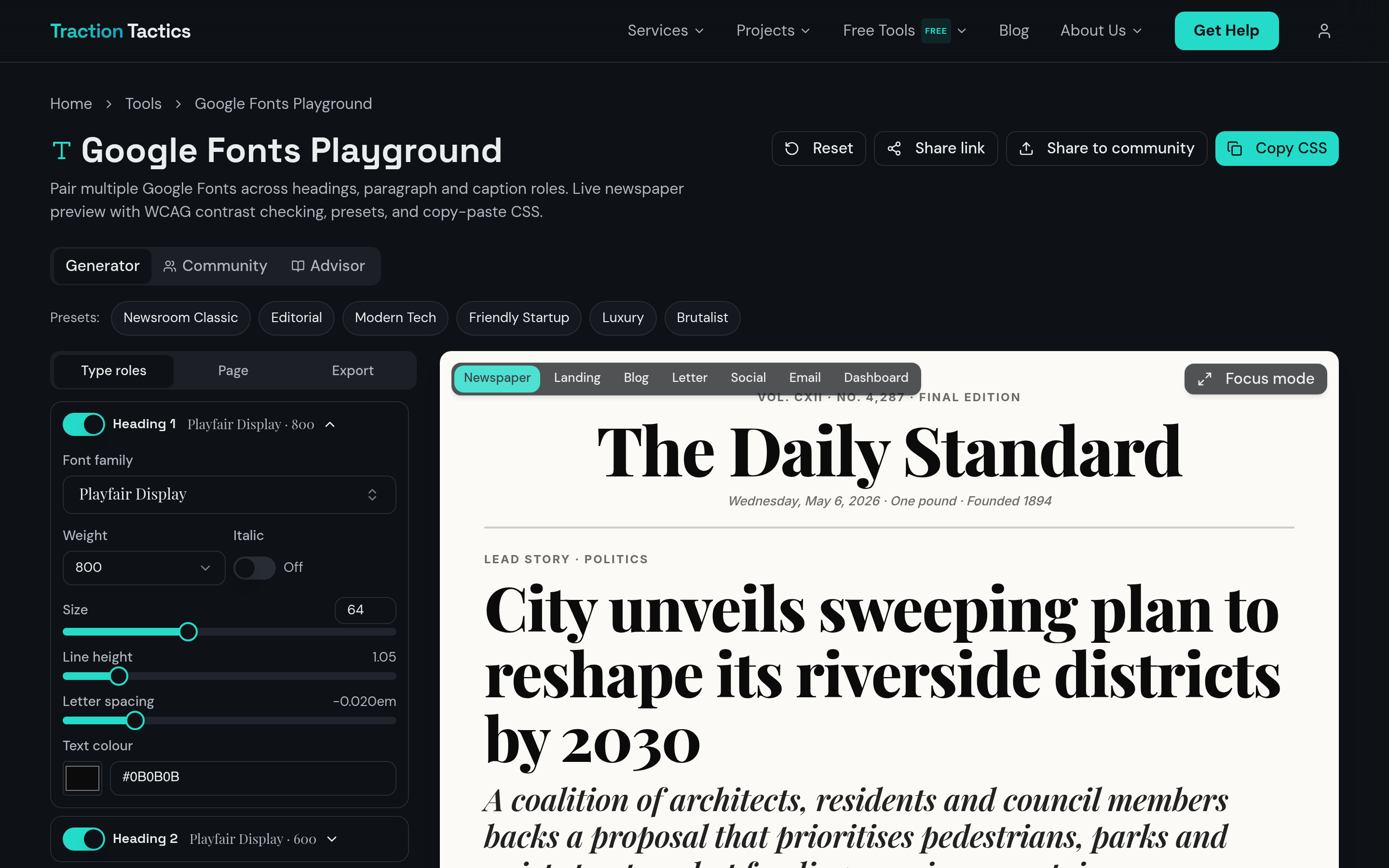Apply the Newsroom Classic preset
The width and height of the screenshot is (1389, 868).
pos(180,318)
